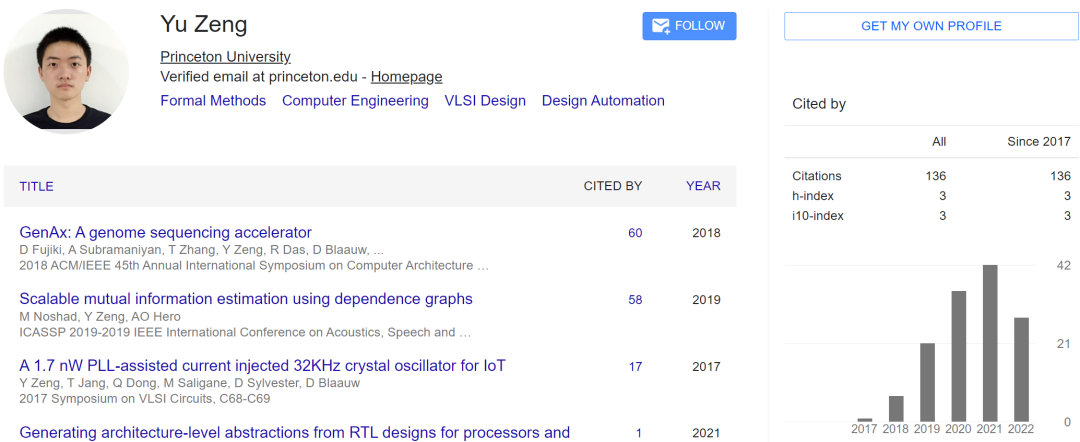This screenshot has height=442, width=1080.
Task: Click the Follow button with envelope icon
Action: 689,26
